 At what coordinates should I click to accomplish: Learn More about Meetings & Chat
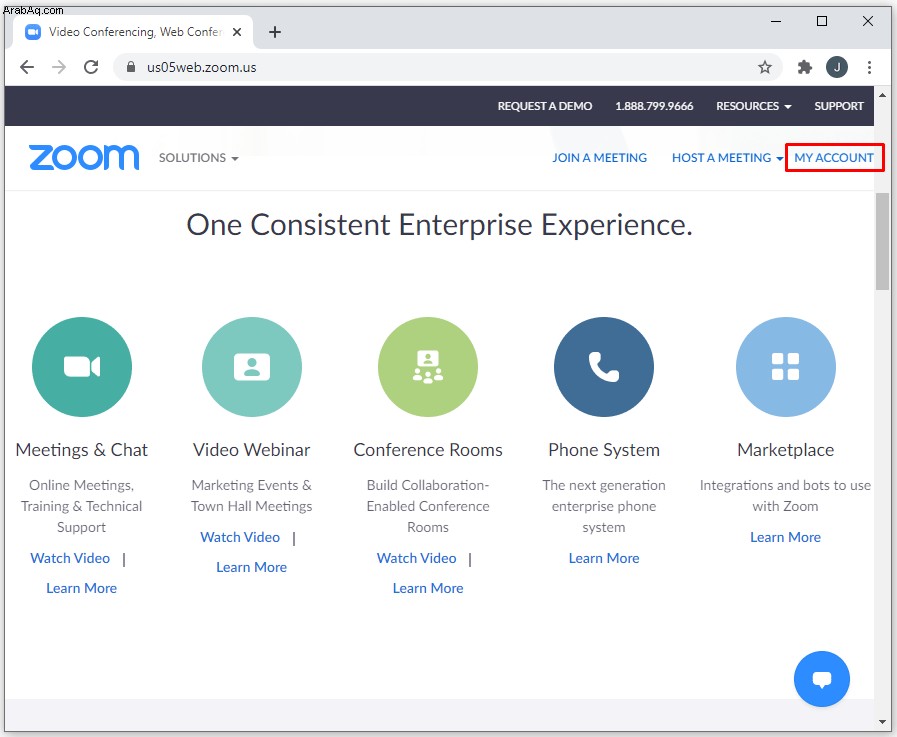click(81, 588)
